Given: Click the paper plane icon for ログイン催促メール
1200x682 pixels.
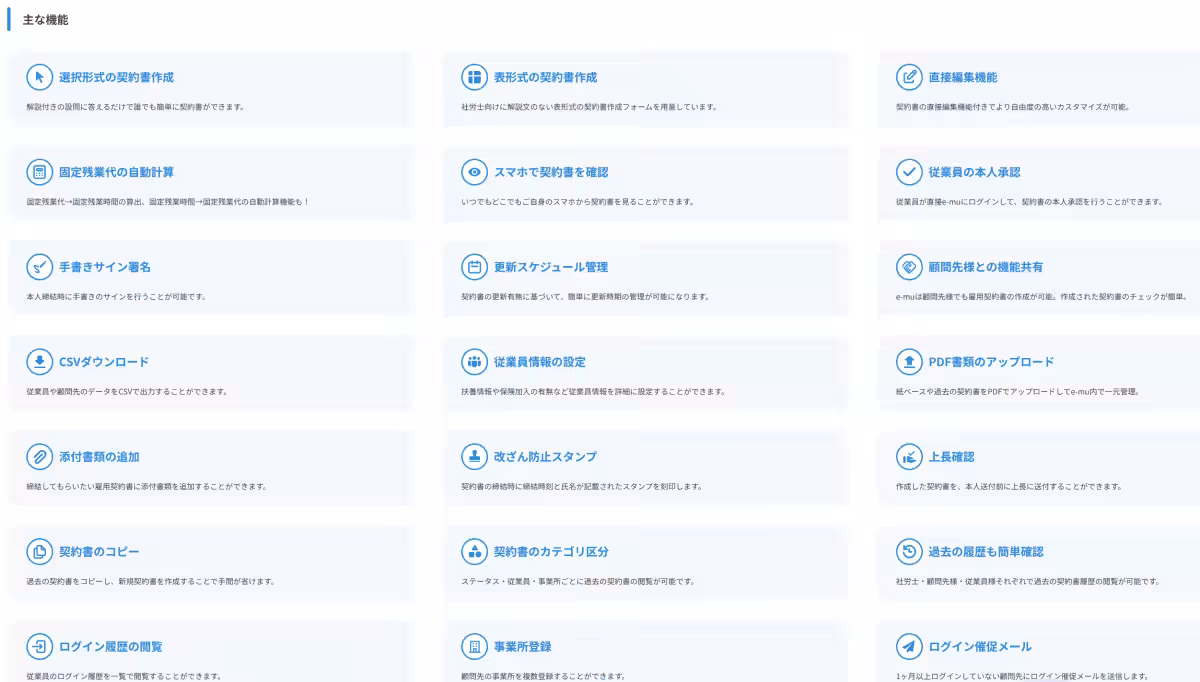Looking at the screenshot, I should click(909, 647).
